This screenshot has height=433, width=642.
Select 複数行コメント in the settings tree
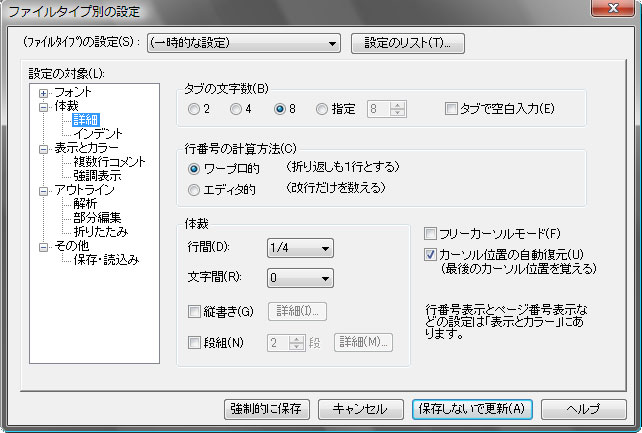pyautogui.click(x=109, y=162)
